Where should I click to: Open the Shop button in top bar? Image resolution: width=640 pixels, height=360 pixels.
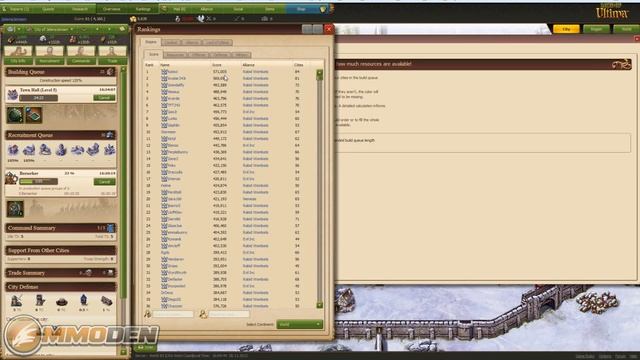point(301,9)
